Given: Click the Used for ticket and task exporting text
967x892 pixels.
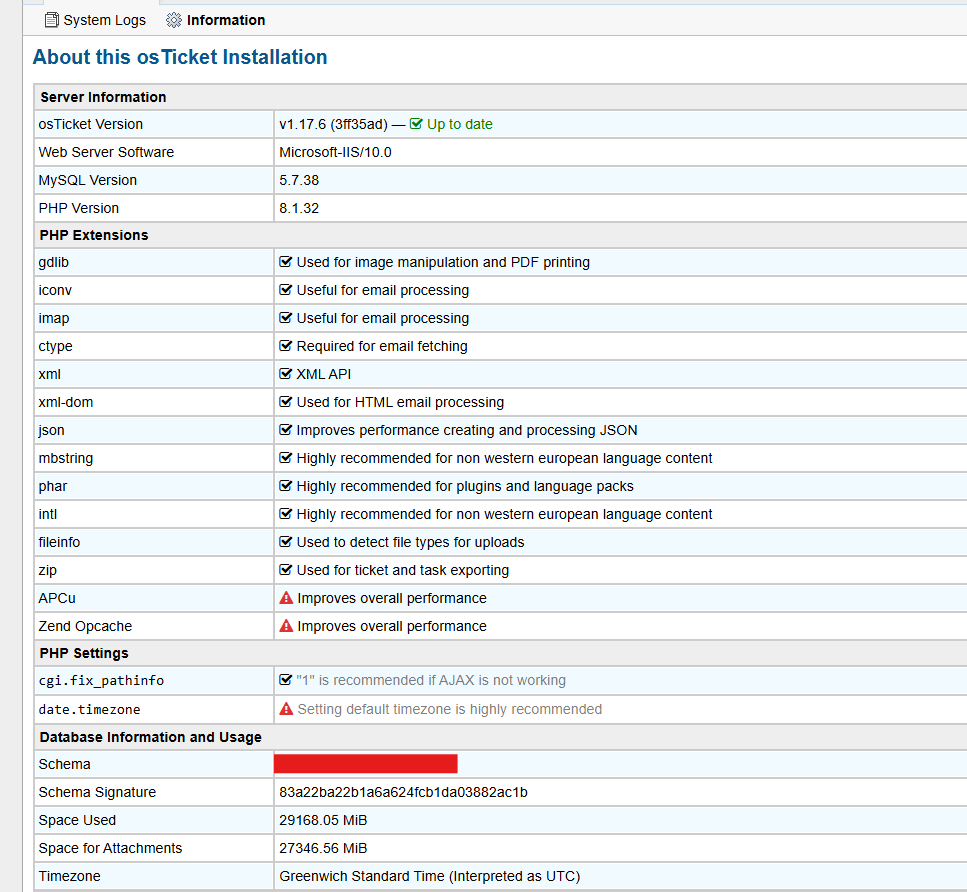Looking at the screenshot, I should [x=403, y=570].
